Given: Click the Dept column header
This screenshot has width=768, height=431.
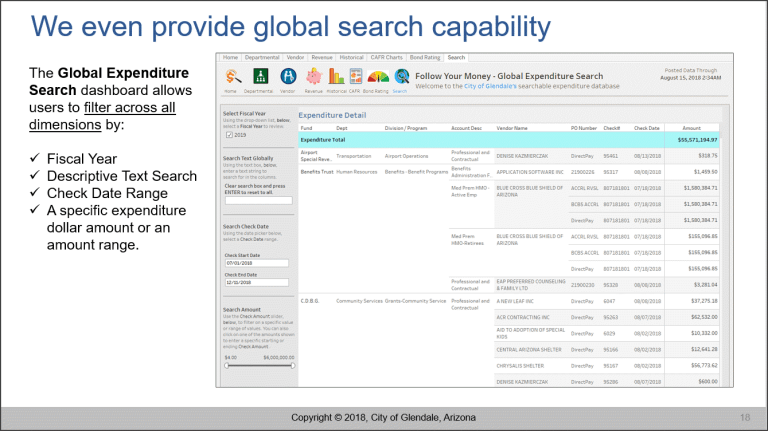Looking at the screenshot, I should click(341, 128).
